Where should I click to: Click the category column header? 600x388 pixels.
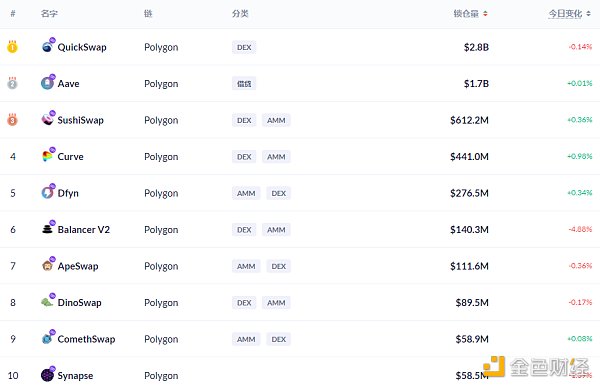pyautogui.click(x=240, y=14)
